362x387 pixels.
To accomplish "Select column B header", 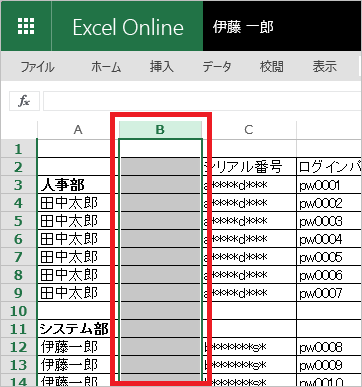I will (x=160, y=130).
